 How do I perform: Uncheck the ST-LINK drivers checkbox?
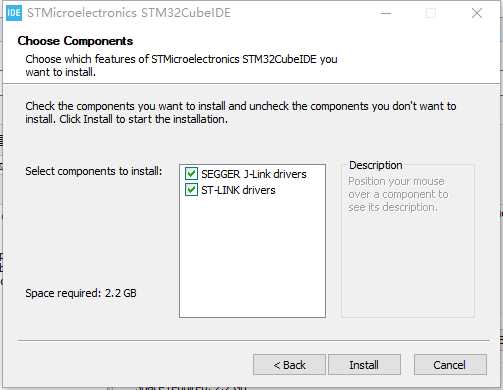191,190
